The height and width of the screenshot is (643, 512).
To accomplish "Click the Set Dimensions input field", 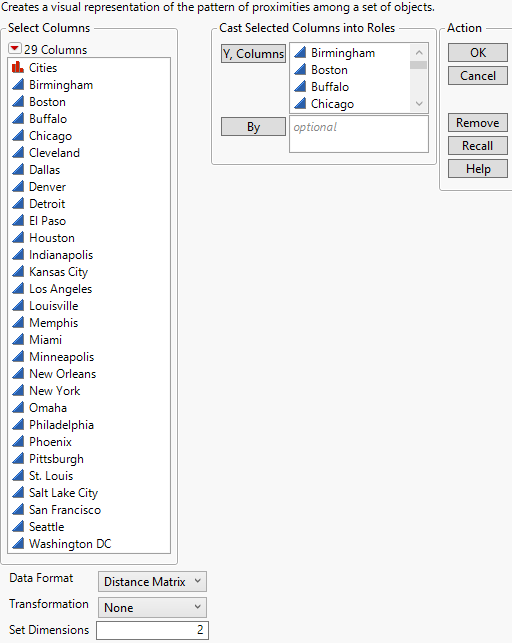I will pyautogui.click(x=152, y=630).
